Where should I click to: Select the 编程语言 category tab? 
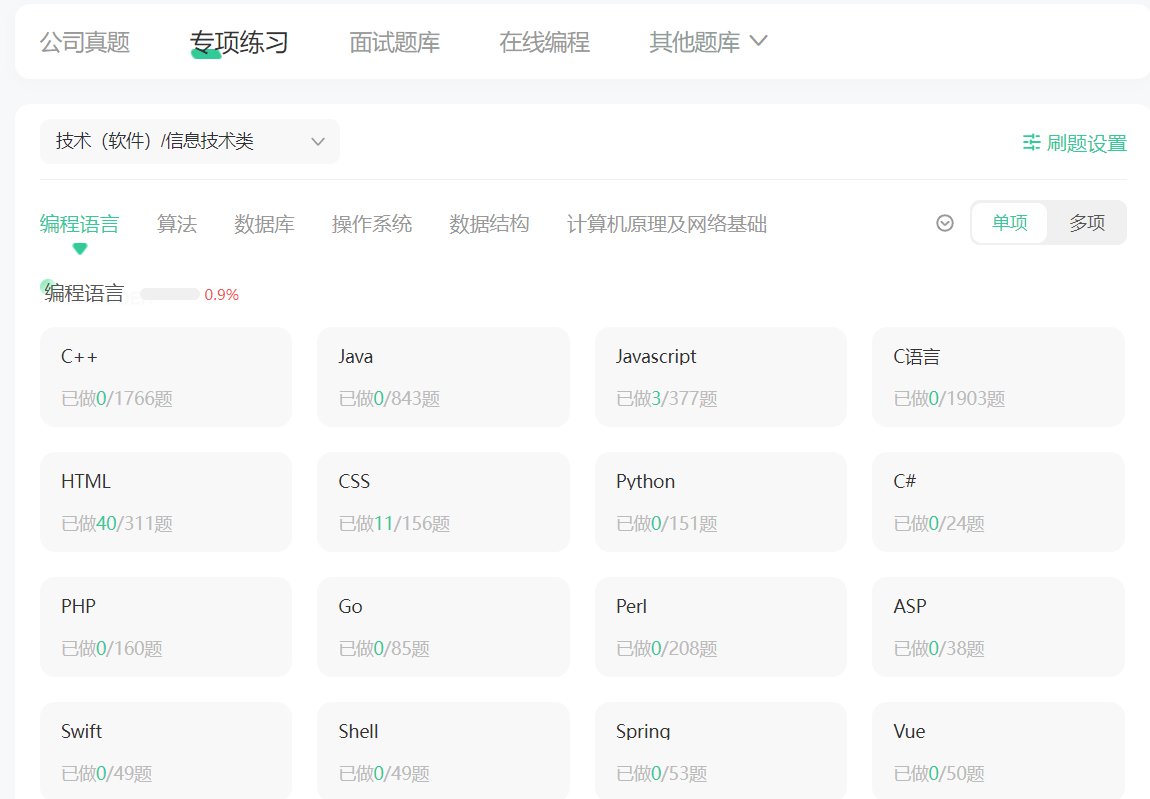tap(79, 224)
